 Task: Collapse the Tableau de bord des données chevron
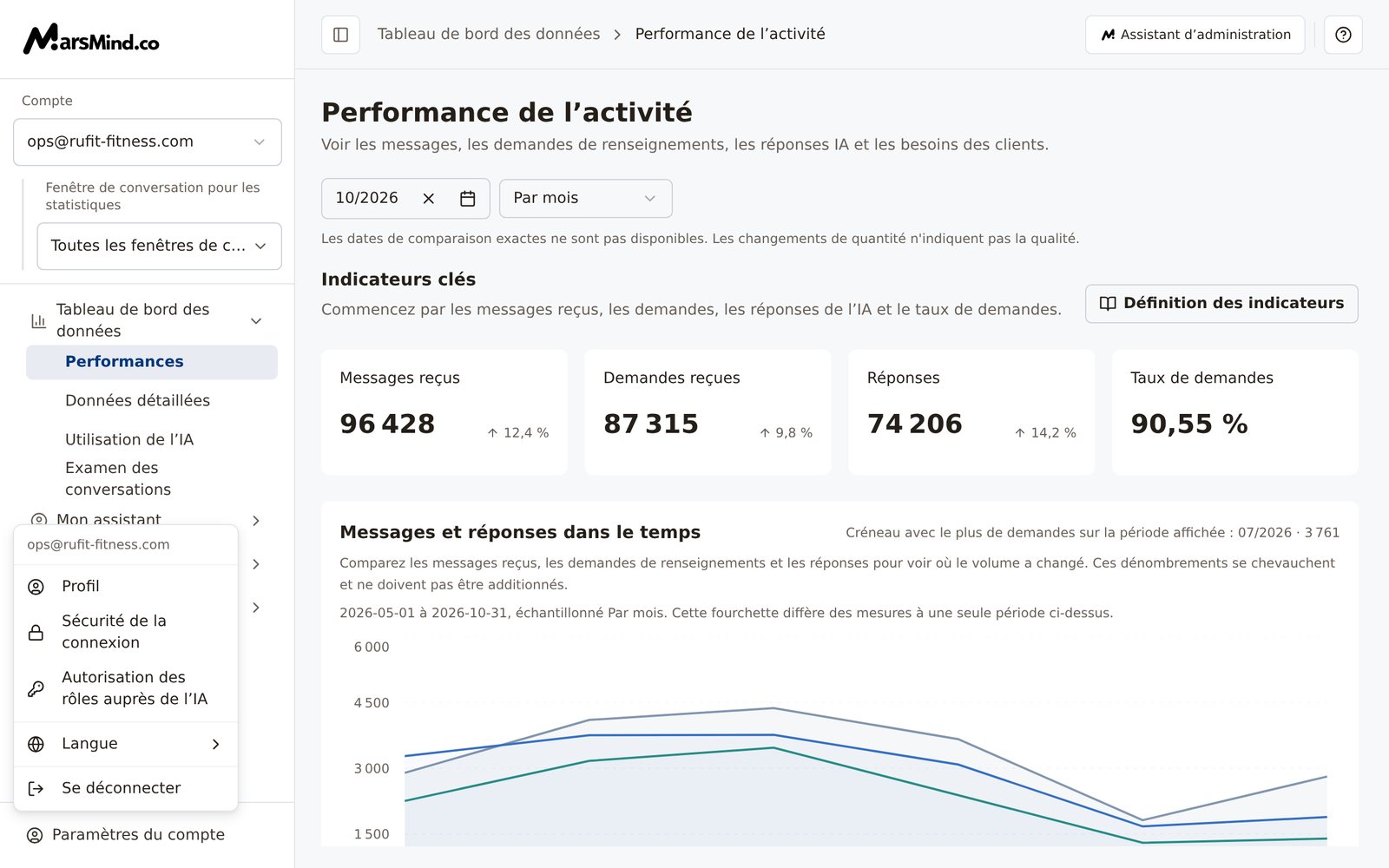click(x=256, y=321)
